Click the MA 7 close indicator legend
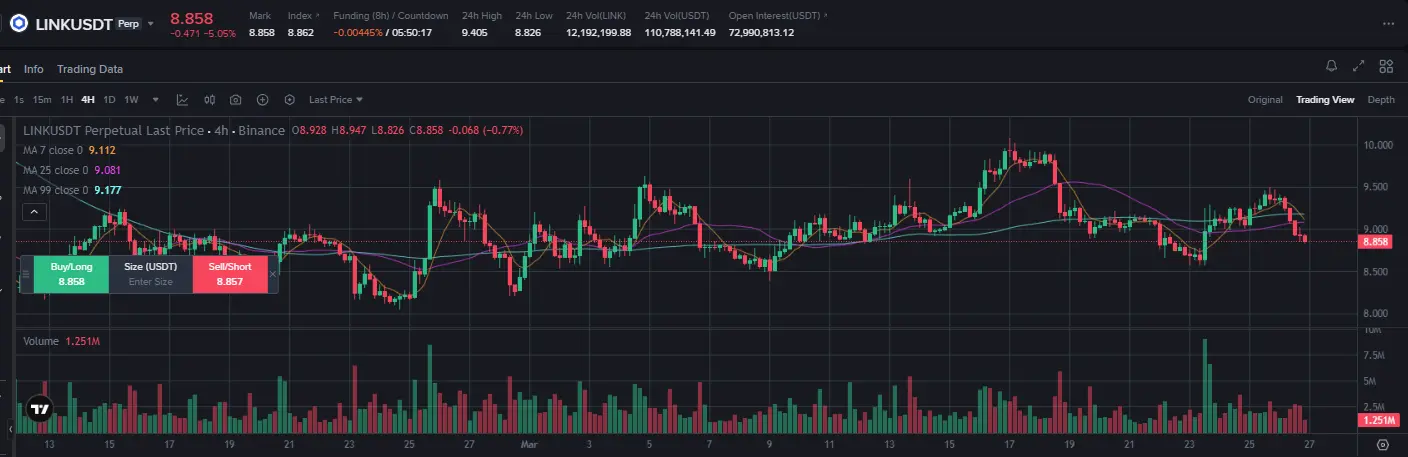This screenshot has height=457, width=1408. click(70, 150)
